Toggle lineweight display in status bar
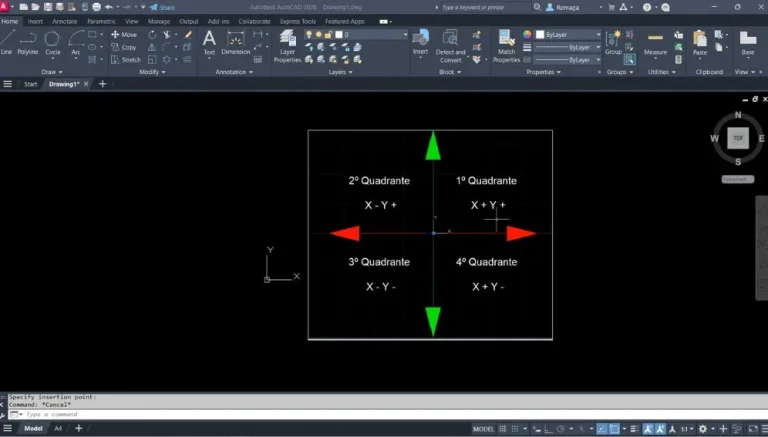 point(634,429)
